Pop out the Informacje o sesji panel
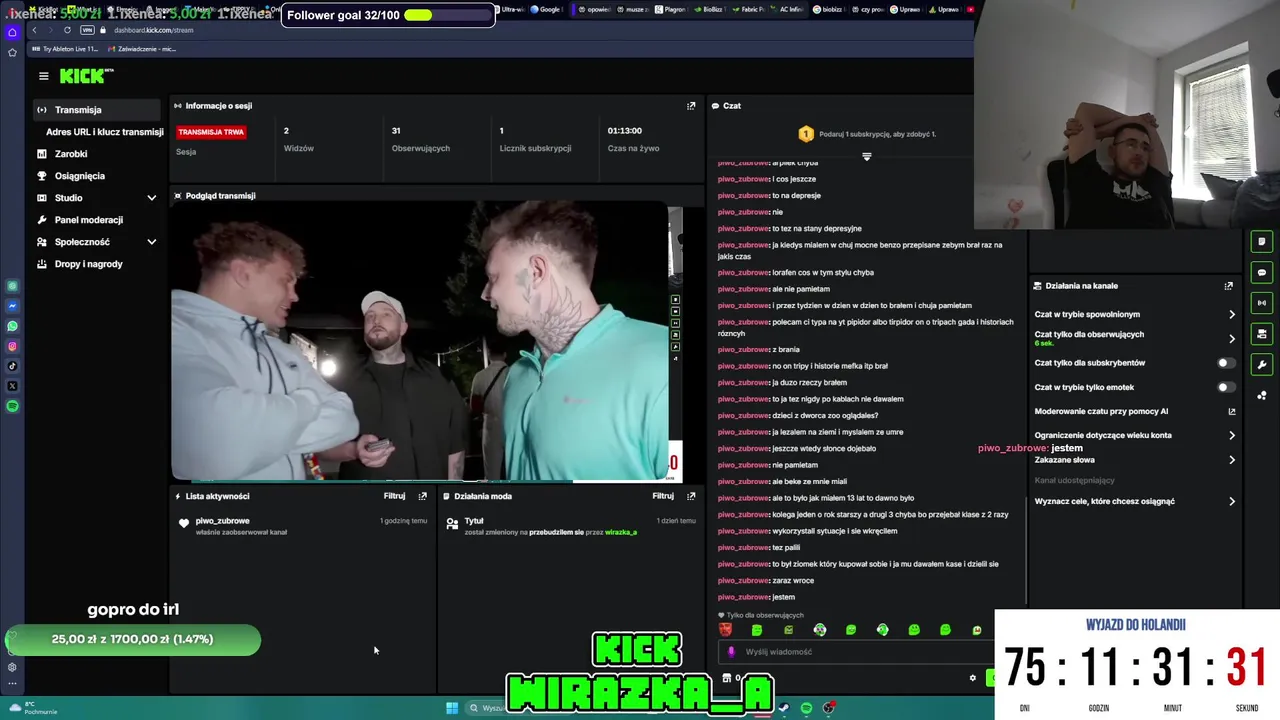This screenshot has width=1280, height=720. (x=691, y=106)
